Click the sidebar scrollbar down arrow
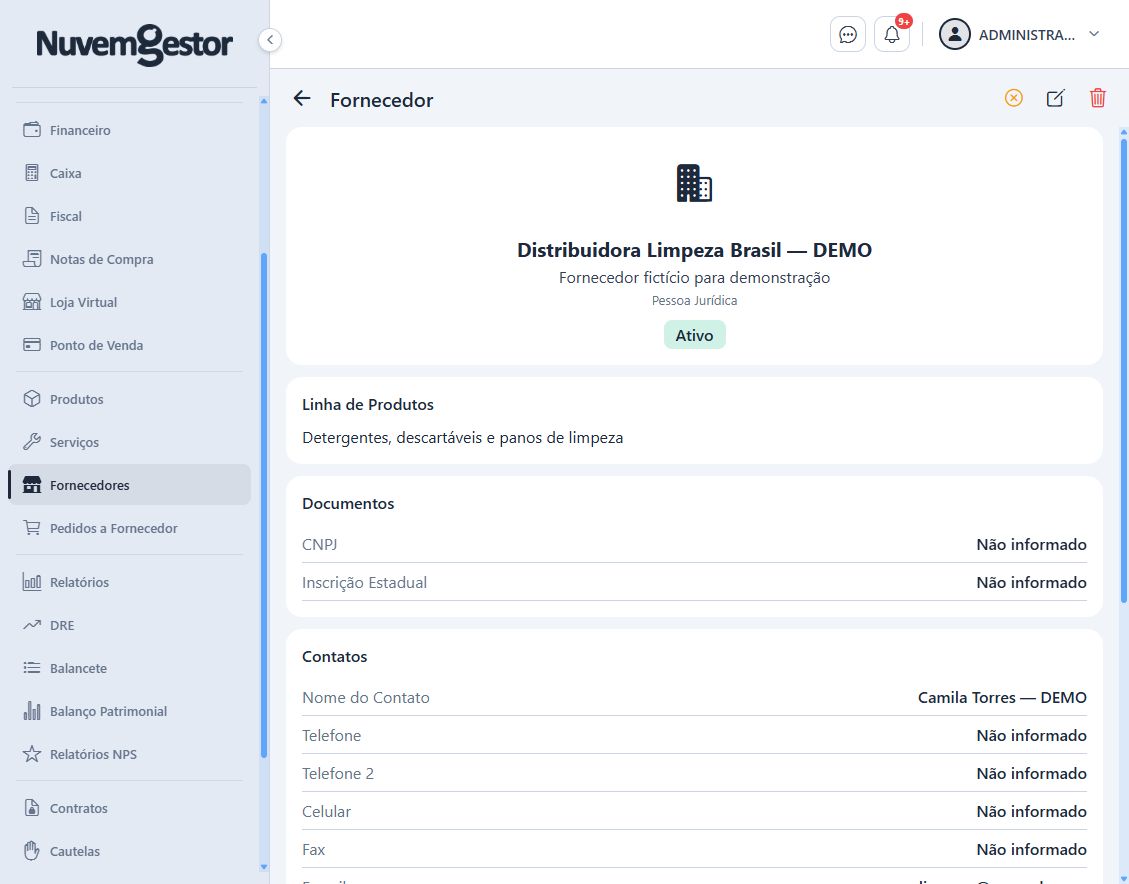Screen dimensions: 1129x884 (264, 867)
